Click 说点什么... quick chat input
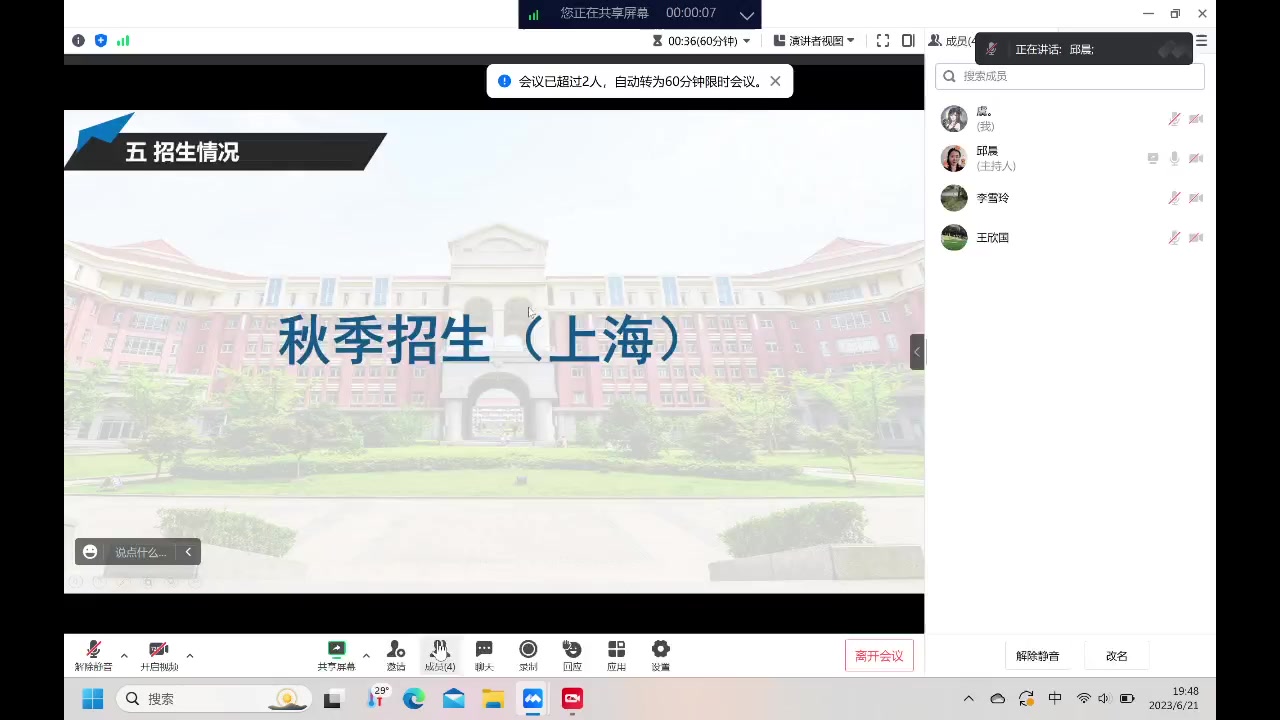The width and height of the screenshot is (1280, 720). click(141, 552)
